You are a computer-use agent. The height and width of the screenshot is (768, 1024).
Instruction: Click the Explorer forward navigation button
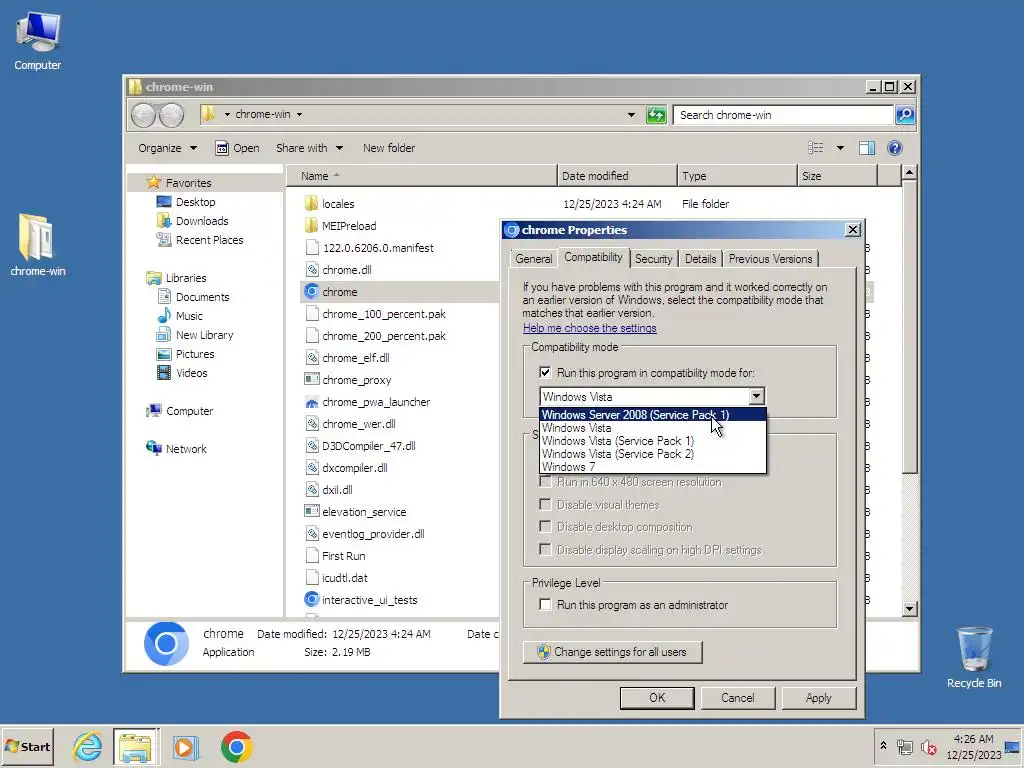pyautogui.click(x=171, y=115)
